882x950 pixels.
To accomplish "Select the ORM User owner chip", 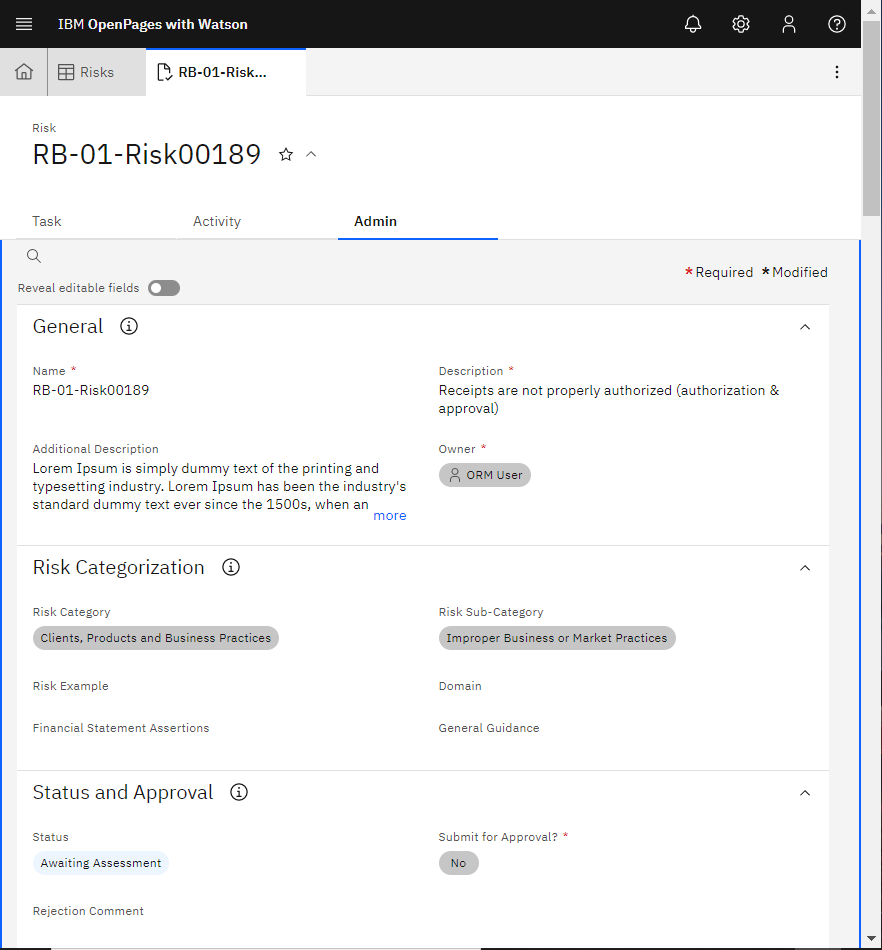I will 484,475.
